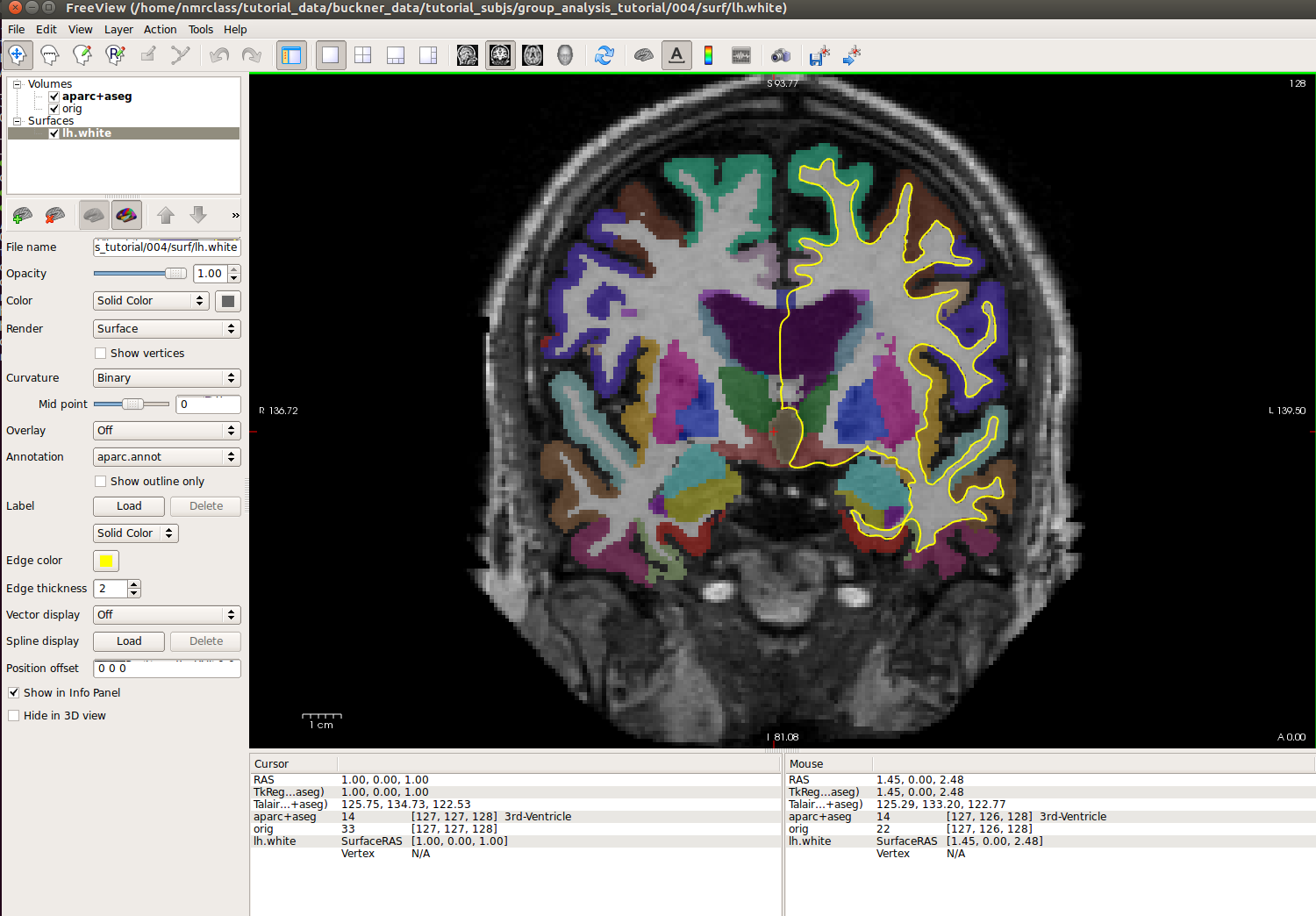Open the Layer menu

(x=118, y=29)
